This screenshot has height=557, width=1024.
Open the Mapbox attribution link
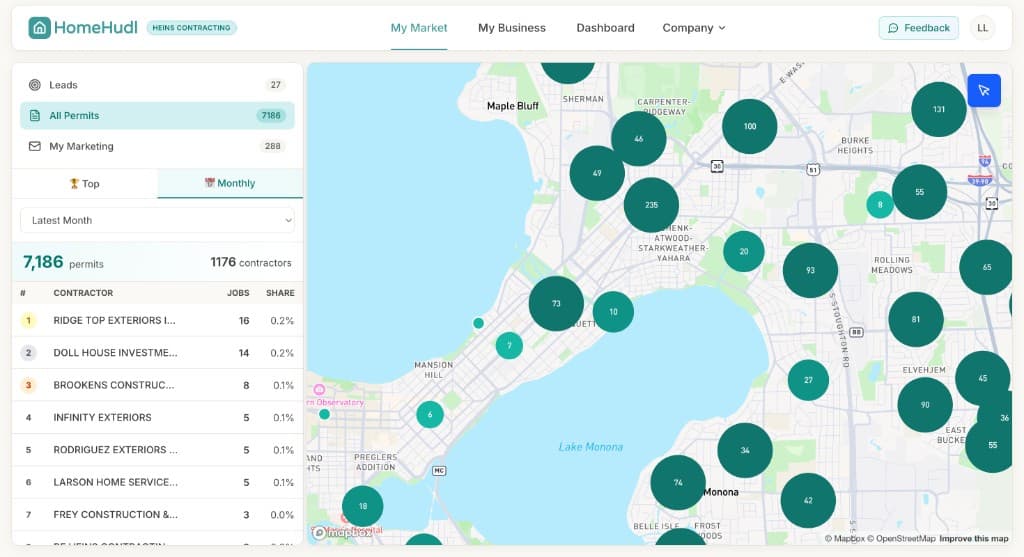tap(844, 539)
